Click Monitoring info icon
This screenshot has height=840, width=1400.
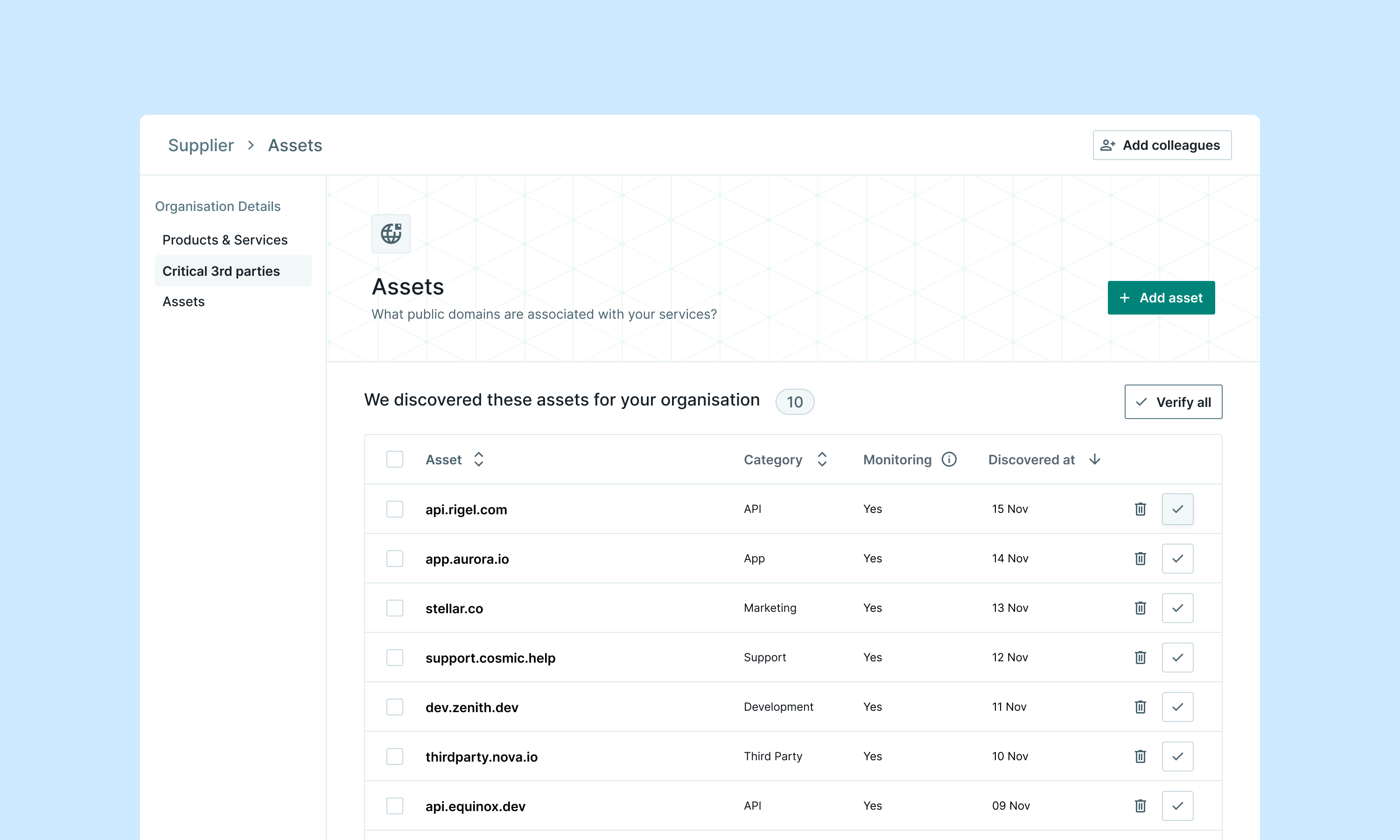coord(949,460)
